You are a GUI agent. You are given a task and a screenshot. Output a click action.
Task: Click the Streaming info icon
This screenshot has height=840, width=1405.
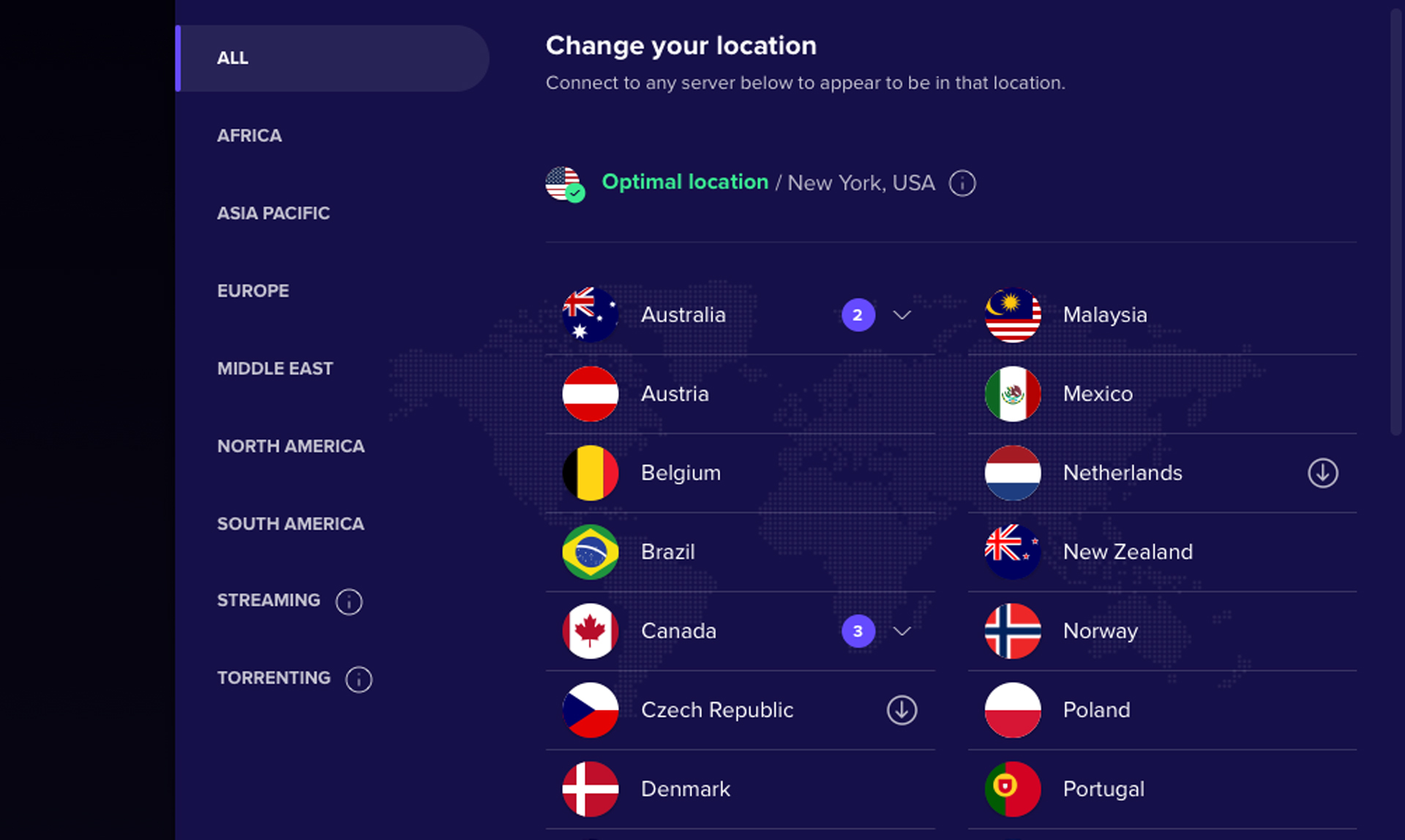pos(349,600)
